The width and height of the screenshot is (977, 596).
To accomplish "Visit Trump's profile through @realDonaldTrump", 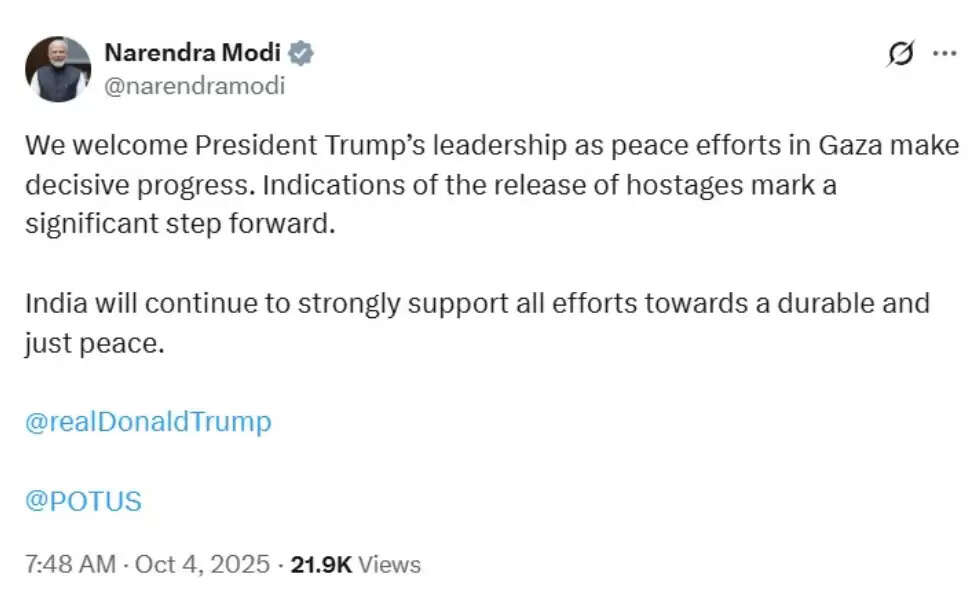I will click(148, 421).
